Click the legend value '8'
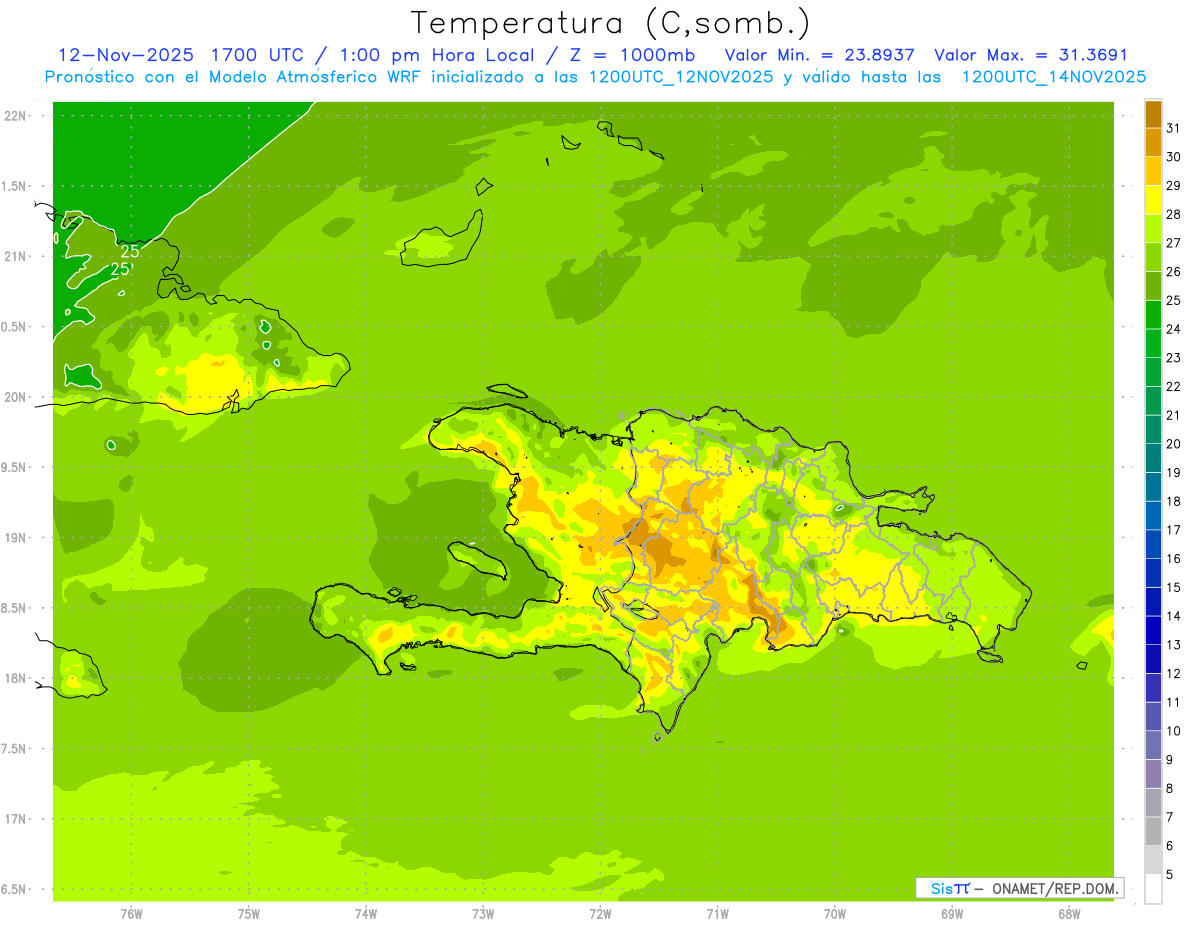The width and height of the screenshot is (1200, 927). pos(1170,788)
